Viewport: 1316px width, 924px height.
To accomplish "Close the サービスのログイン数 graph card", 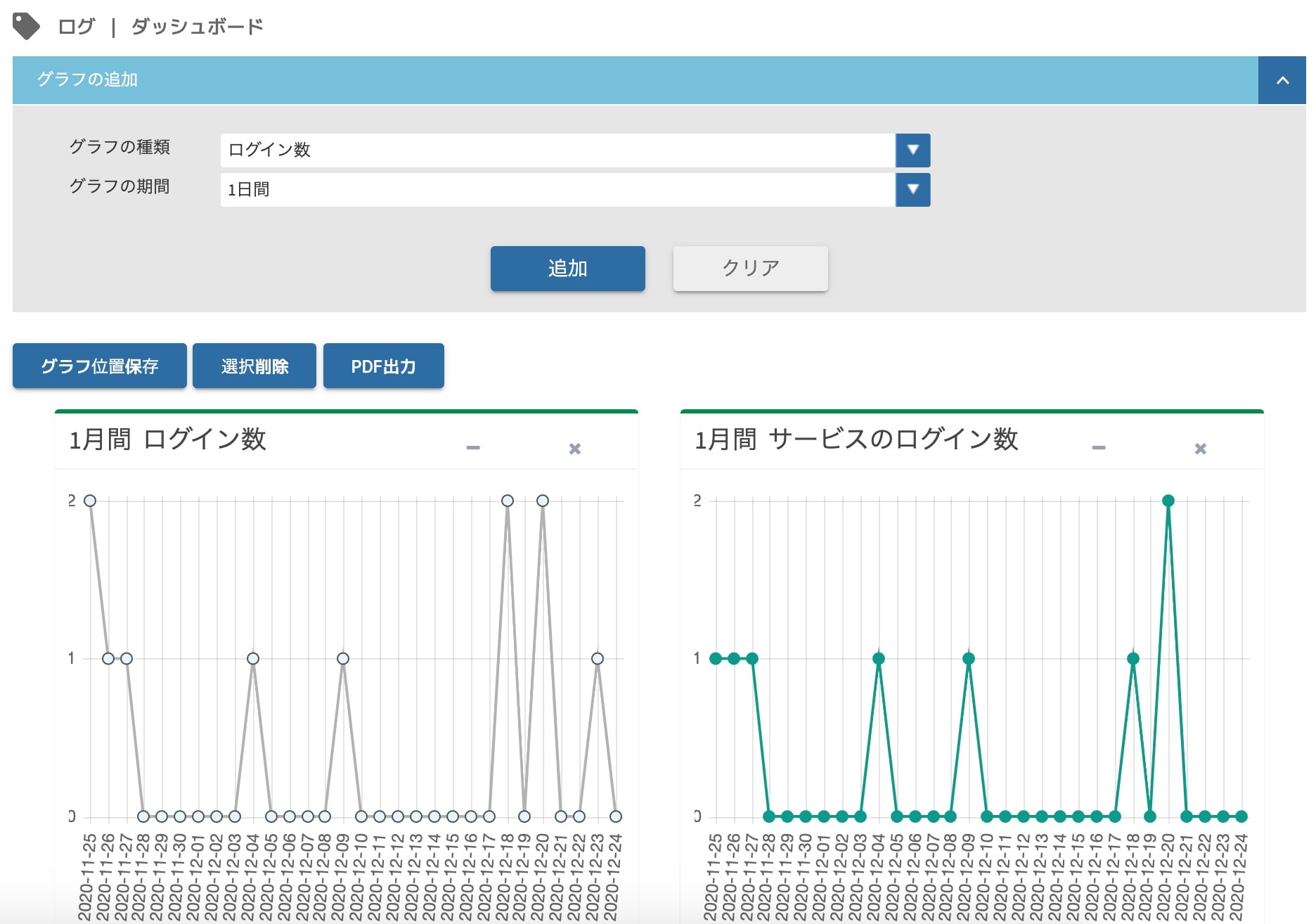I will (1201, 448).
